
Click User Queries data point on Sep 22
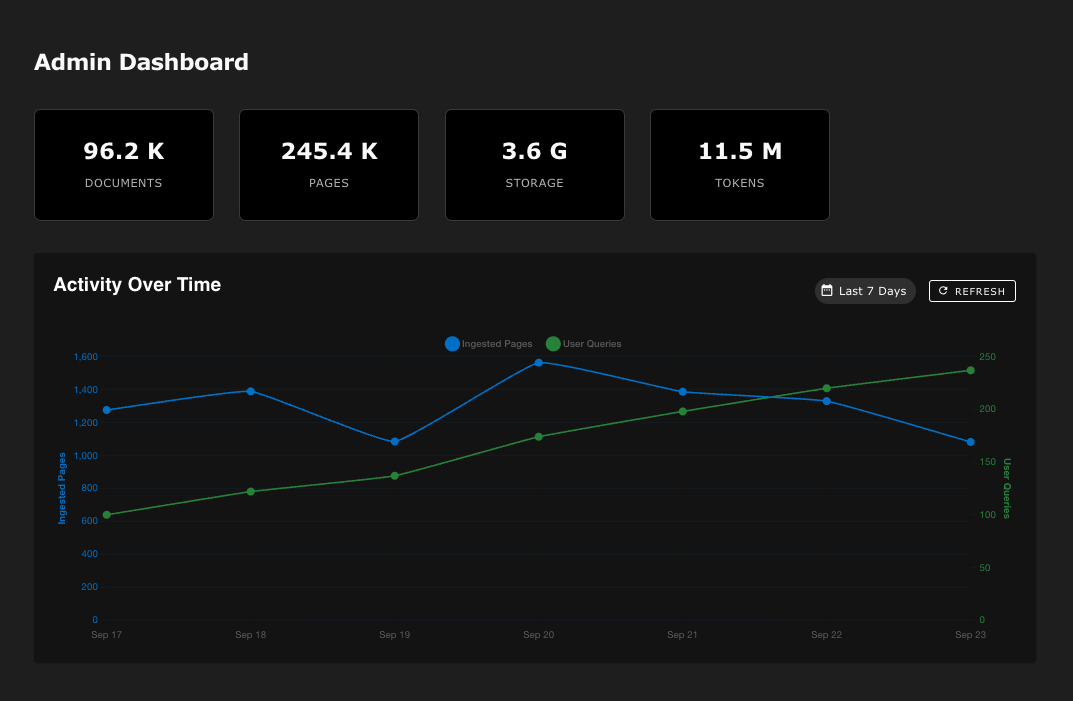click(826, 388)
